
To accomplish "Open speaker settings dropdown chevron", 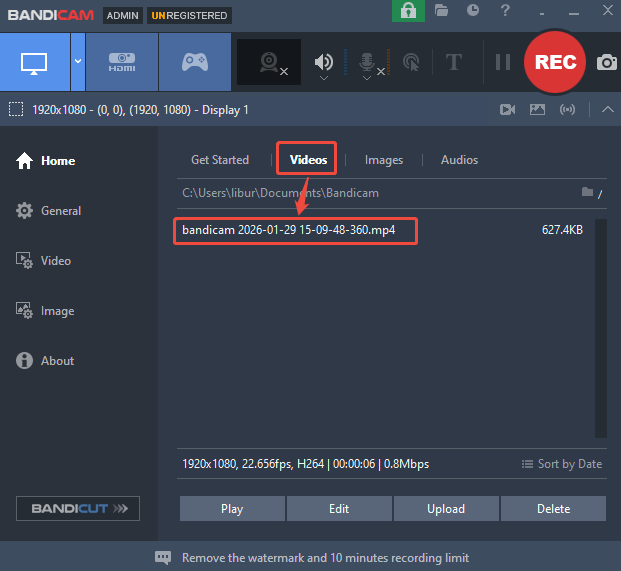I will 324,78.
